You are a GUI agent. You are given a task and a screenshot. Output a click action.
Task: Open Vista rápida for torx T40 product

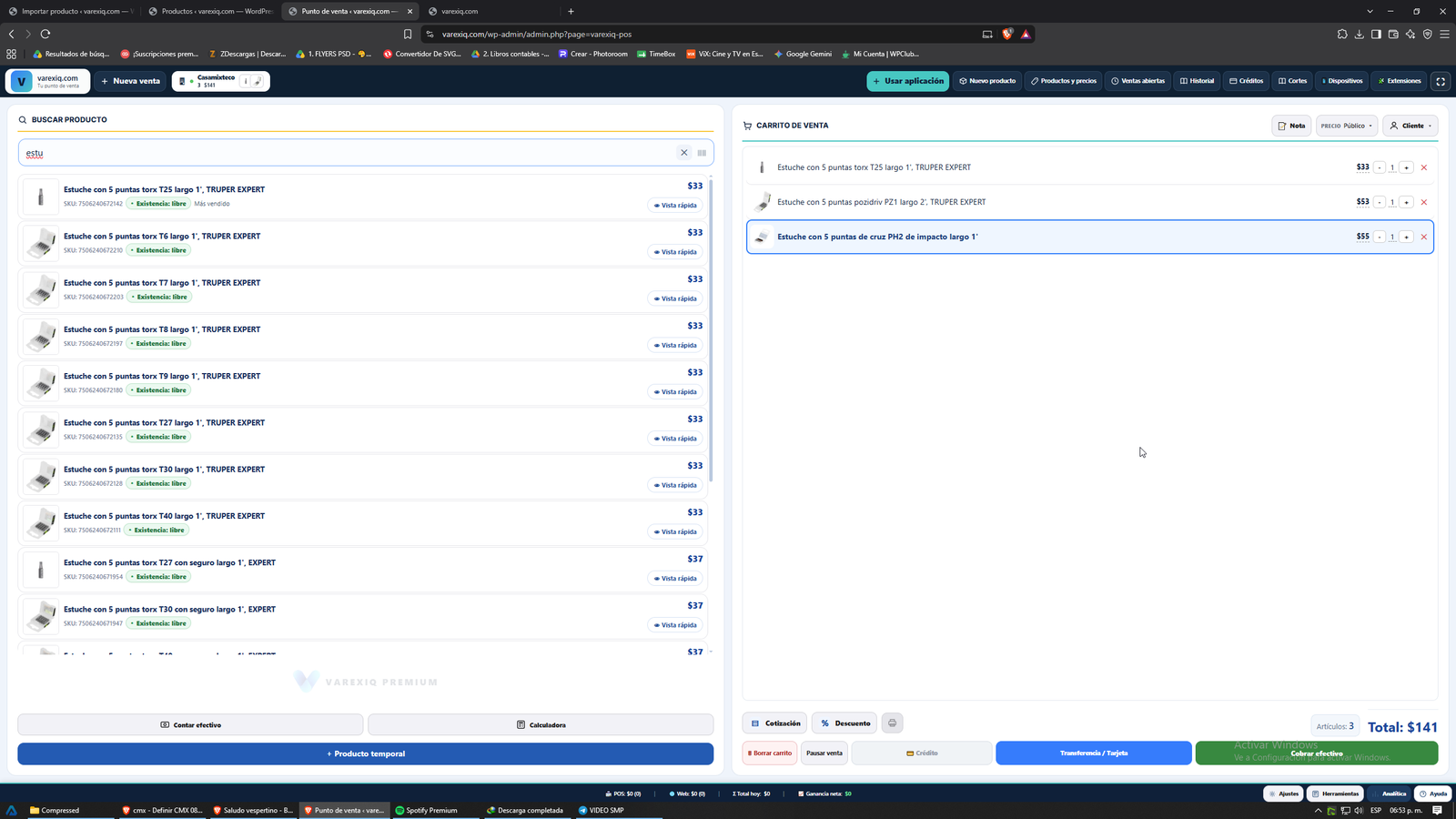[675, 532]
